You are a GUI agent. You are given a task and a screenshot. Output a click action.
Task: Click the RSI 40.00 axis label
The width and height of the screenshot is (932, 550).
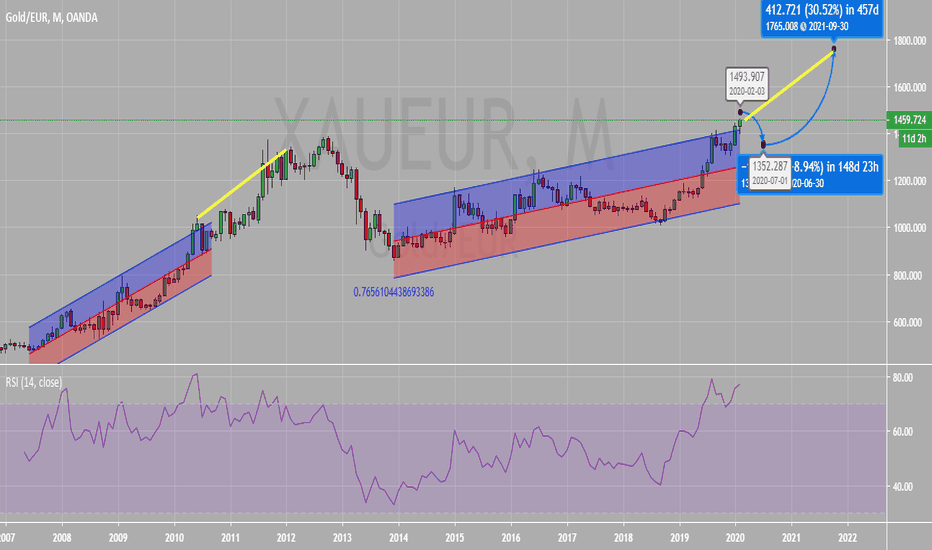[903, 486]
